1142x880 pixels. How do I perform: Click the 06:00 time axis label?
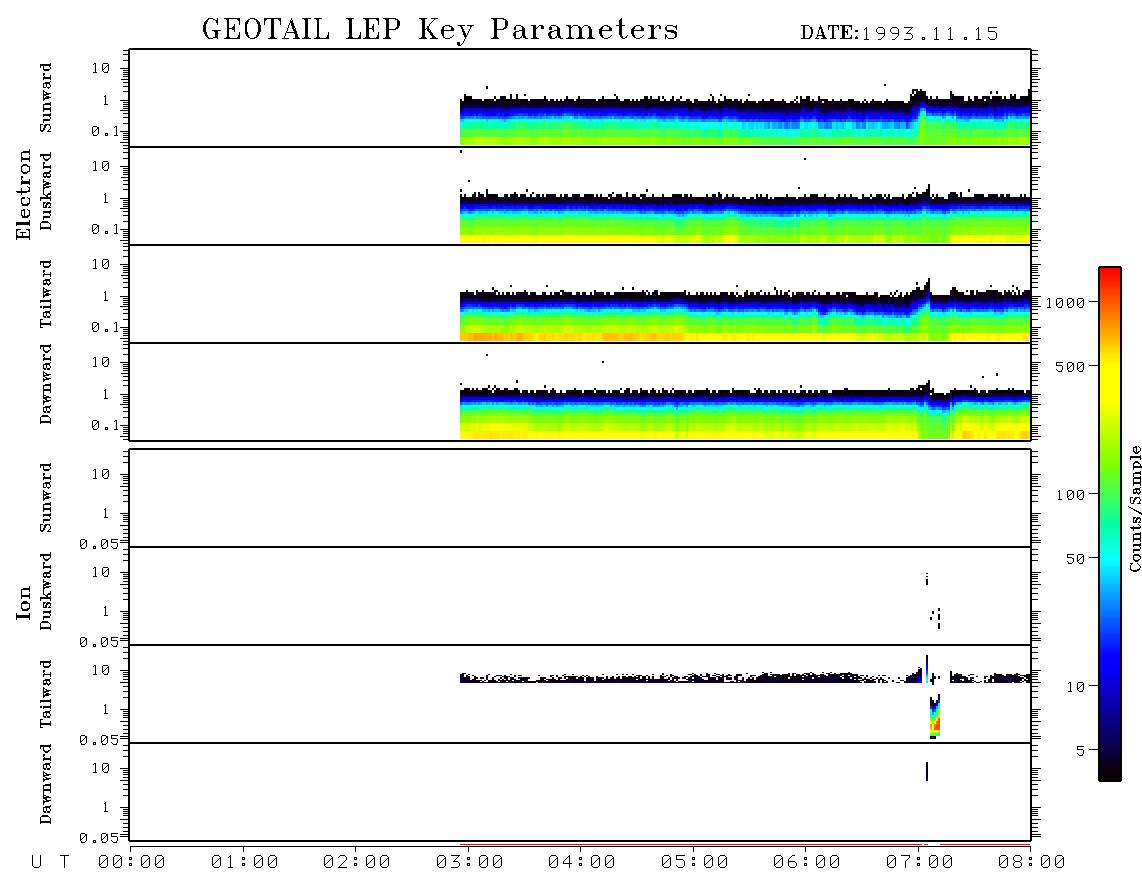(x=807, y=863)
